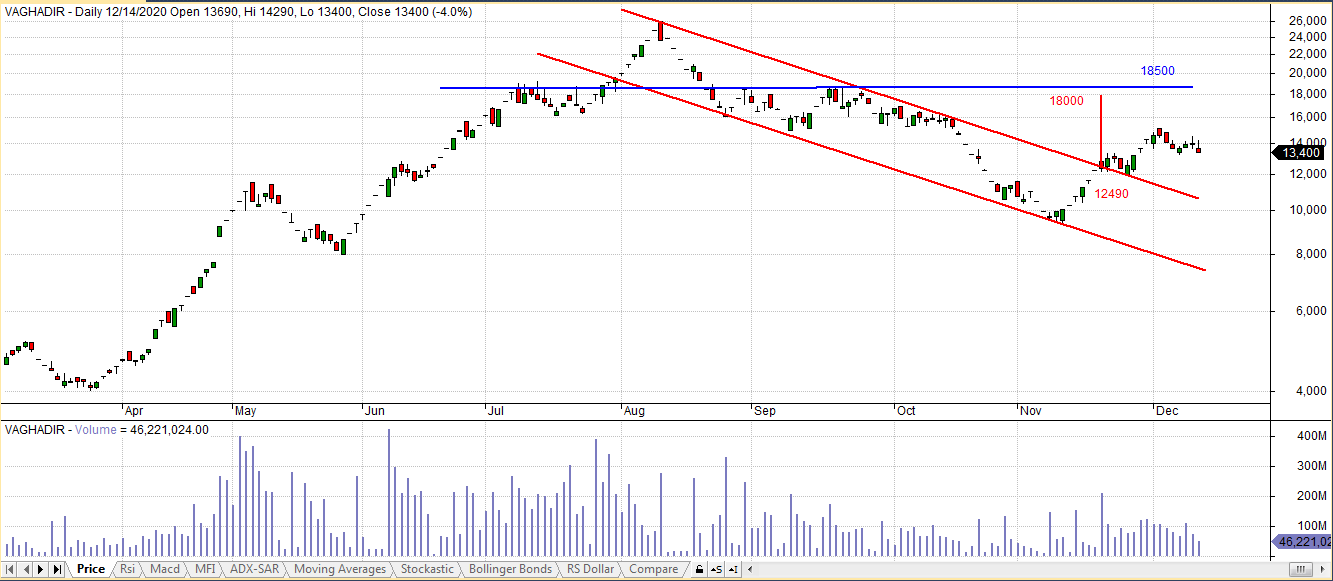The width and height of the screenshot is (1333, 581).
Task: Select the MFI tab
Action: coord(204,569)
